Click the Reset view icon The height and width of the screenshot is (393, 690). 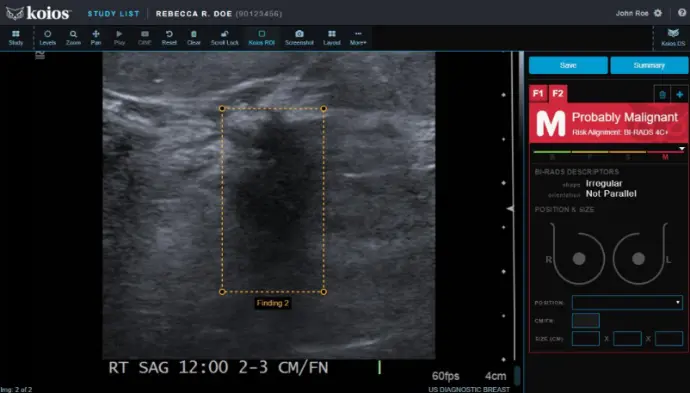[169, 37]
